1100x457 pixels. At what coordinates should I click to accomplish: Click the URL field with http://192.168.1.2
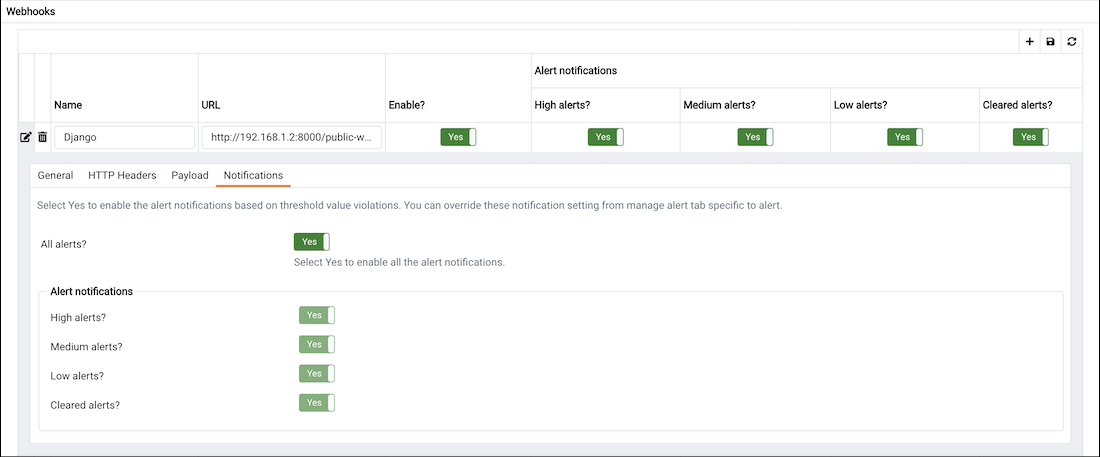pos(292,138)
